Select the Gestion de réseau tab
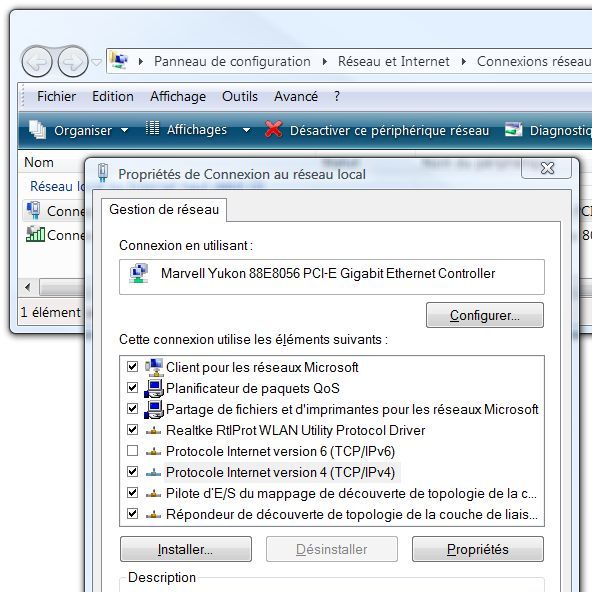592x592 pixels. tap(164, 210)
